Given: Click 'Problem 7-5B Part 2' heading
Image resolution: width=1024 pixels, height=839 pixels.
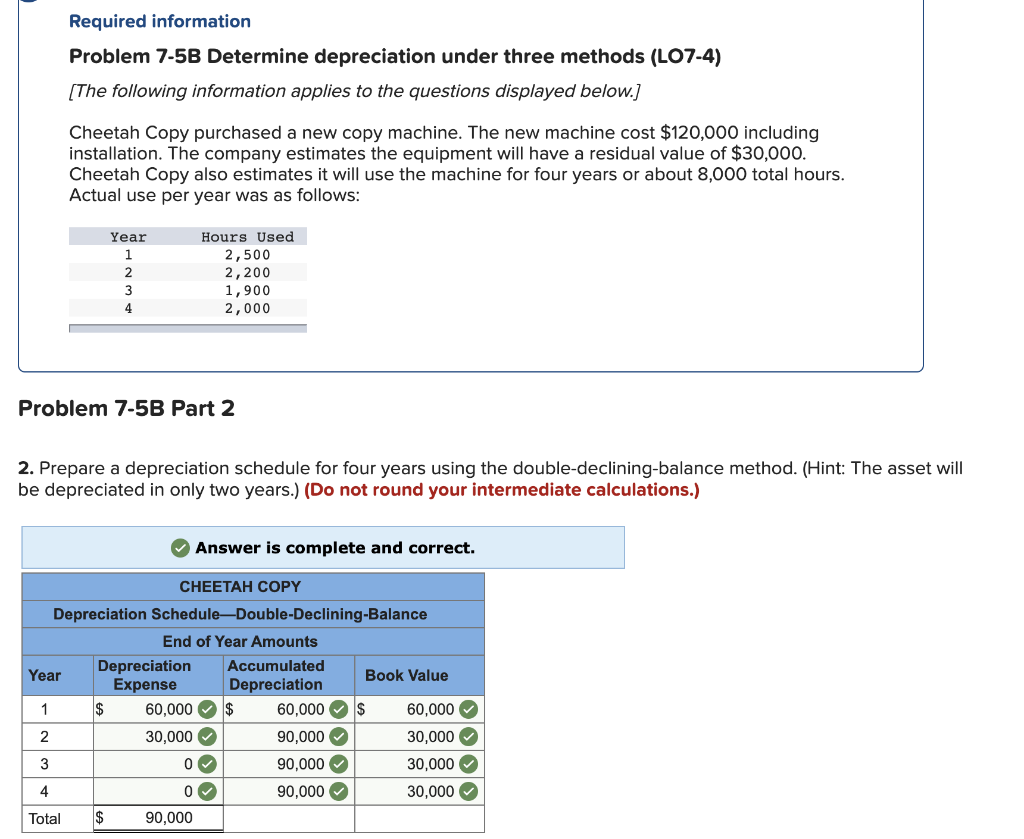Looking at the screenshot, I should pyautogui.click(x=126, y=408).
